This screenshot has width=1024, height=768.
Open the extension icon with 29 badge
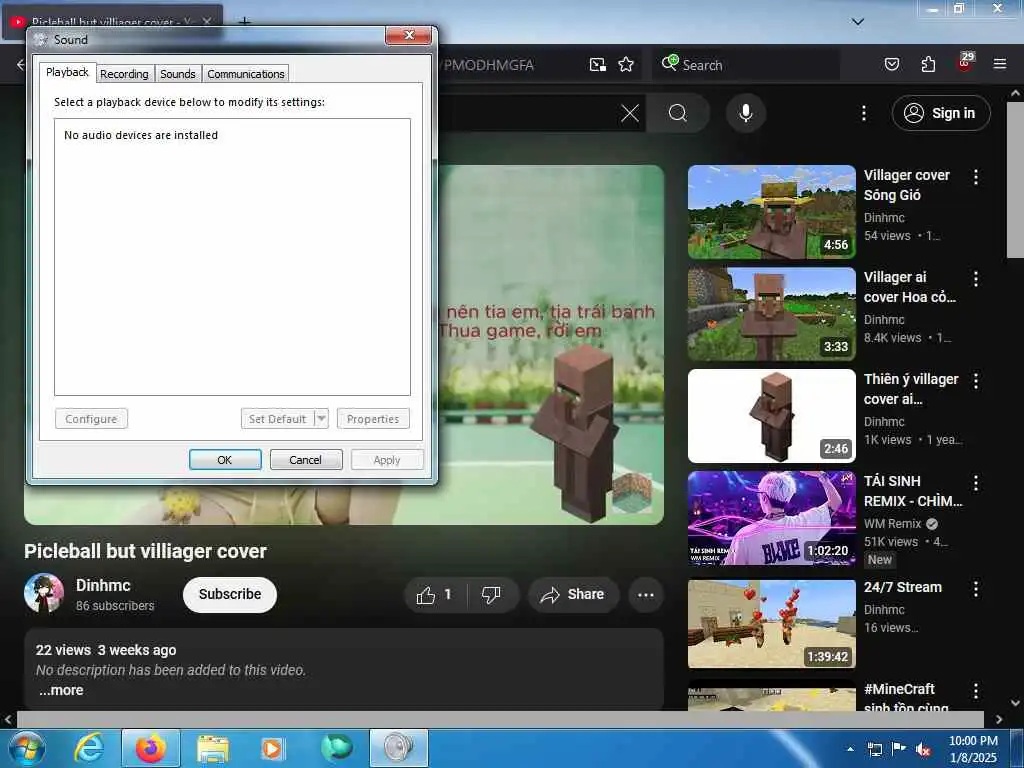[x=965, y=63]
